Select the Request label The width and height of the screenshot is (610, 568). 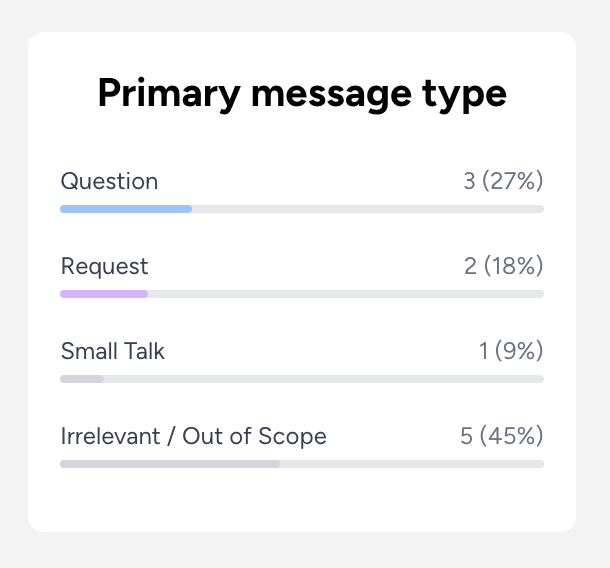tap(104, 266)
